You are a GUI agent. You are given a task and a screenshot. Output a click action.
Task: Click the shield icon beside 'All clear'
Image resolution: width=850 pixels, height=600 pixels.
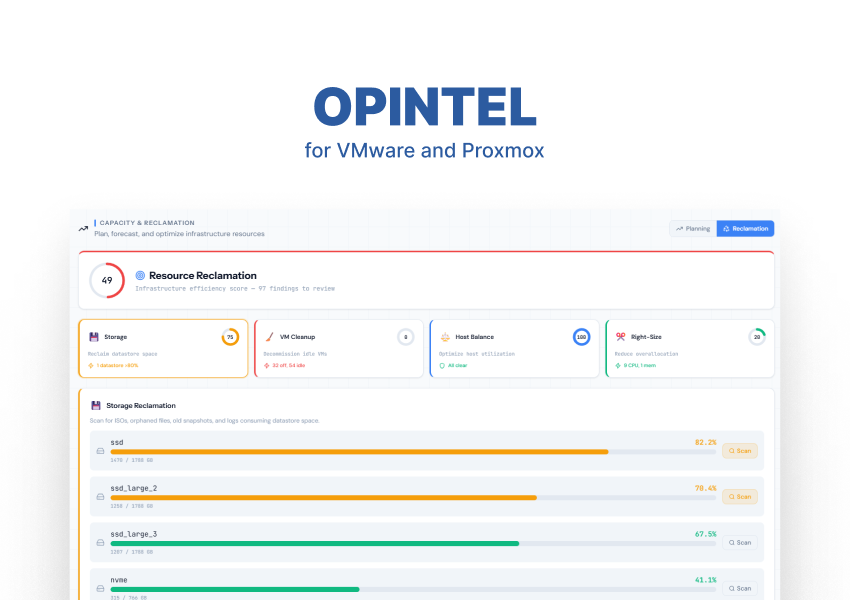(x=442, y=365)
